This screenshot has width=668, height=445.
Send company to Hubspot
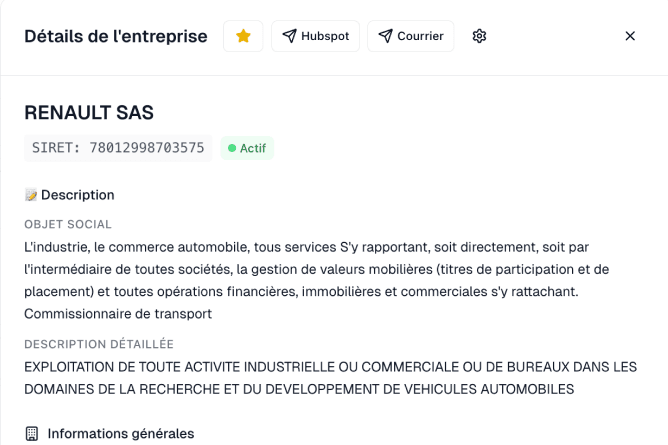click(x=315, y=36)
